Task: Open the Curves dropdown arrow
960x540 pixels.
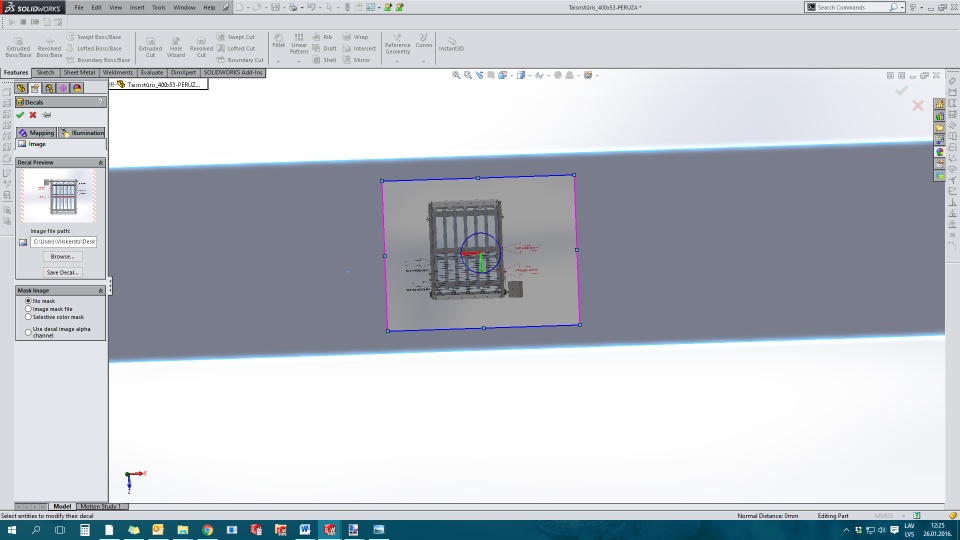Action: pos(424,61)
